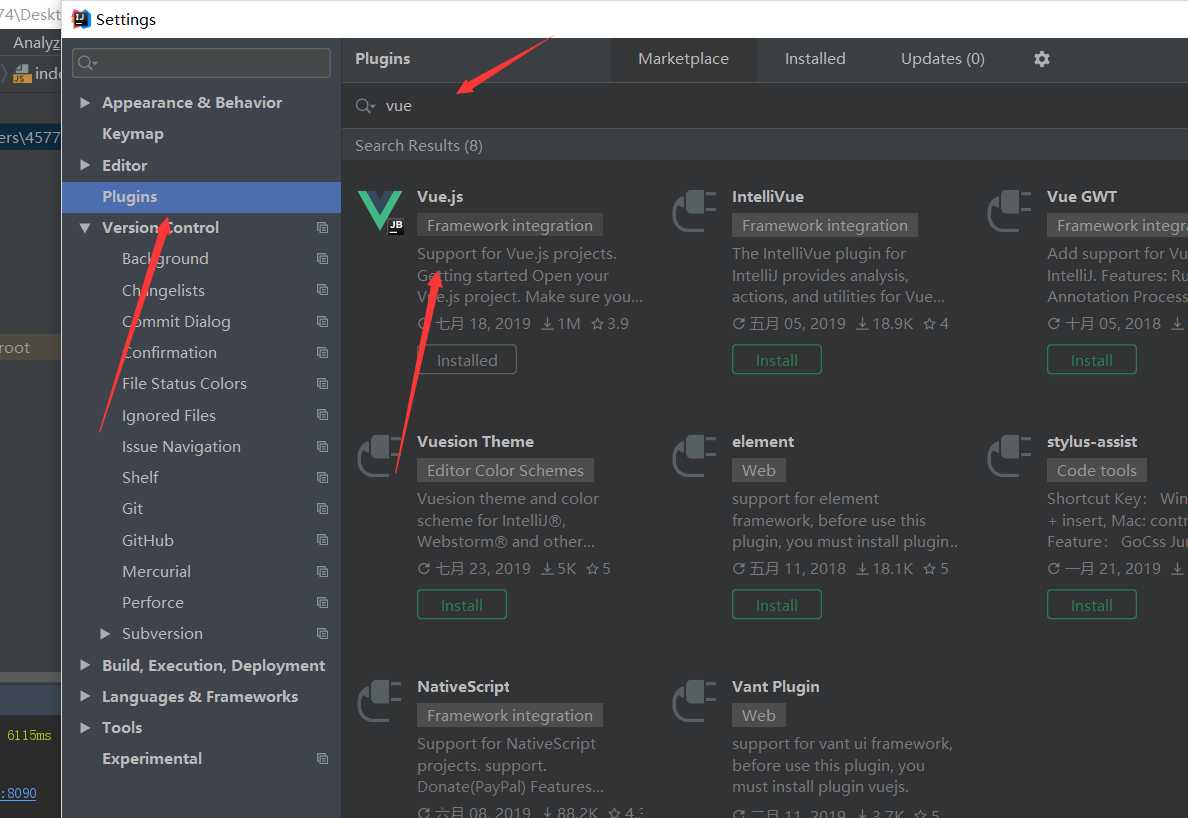Click project-level icon beside Perforce

click(x=322, y=602)
